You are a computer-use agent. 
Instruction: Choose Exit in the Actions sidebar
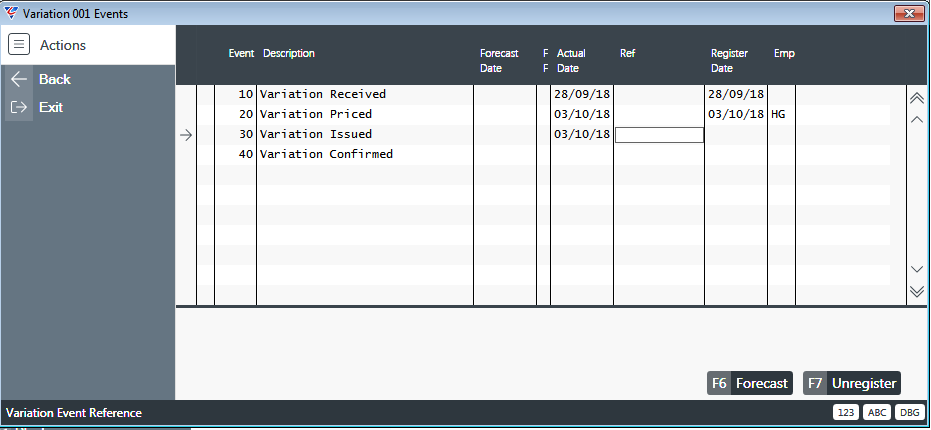click(x=51, y=107)
